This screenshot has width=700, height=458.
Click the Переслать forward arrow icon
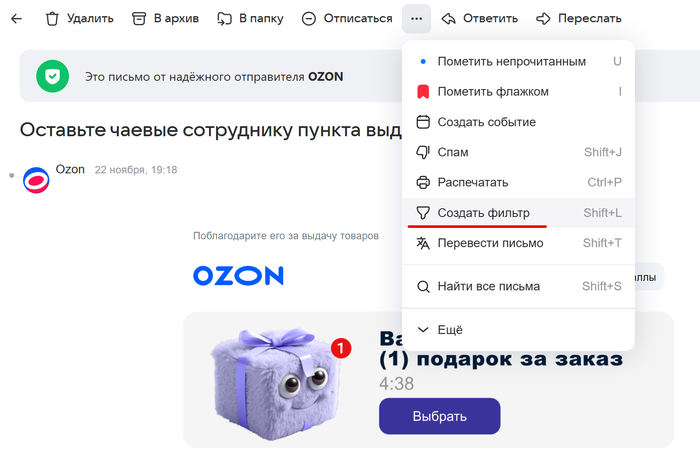[544, 18]
